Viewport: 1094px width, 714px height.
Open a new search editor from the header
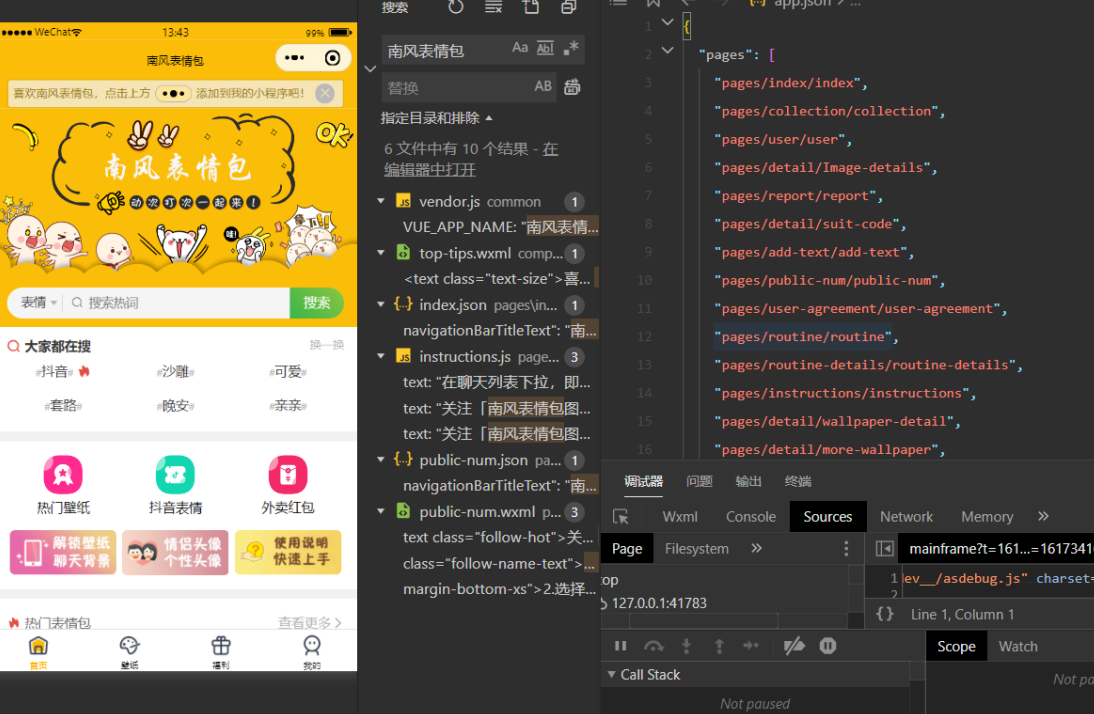531,7
